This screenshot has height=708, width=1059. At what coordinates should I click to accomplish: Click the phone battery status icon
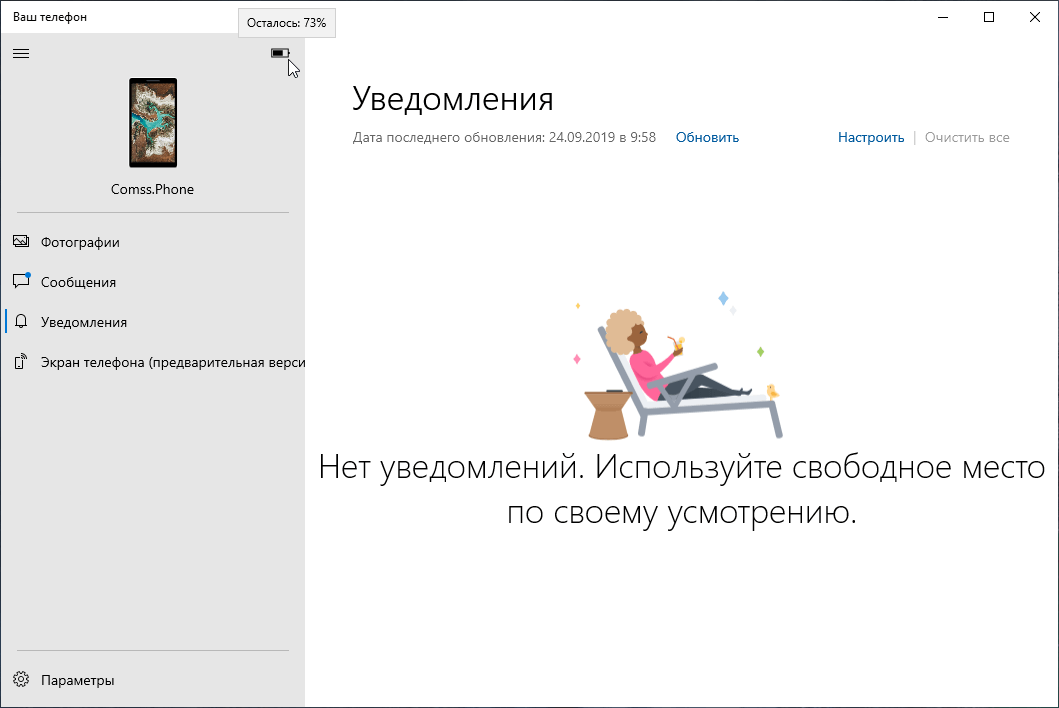(x=280, y=53)
